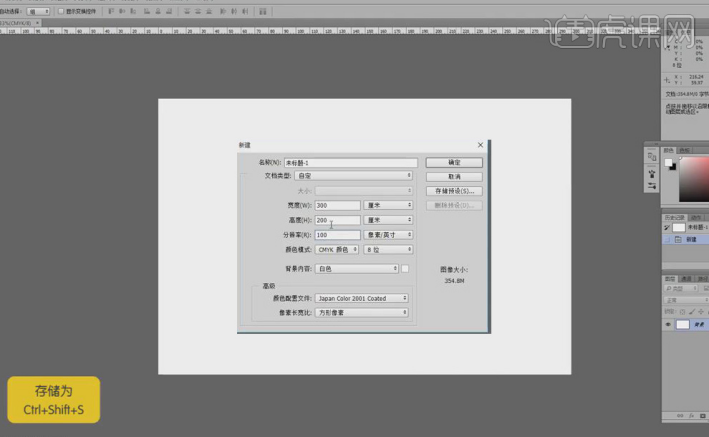Open the 颜色模式 CMYK color mode dropdown
Viewport: 709px width, 437px height.
coord(337,249)
